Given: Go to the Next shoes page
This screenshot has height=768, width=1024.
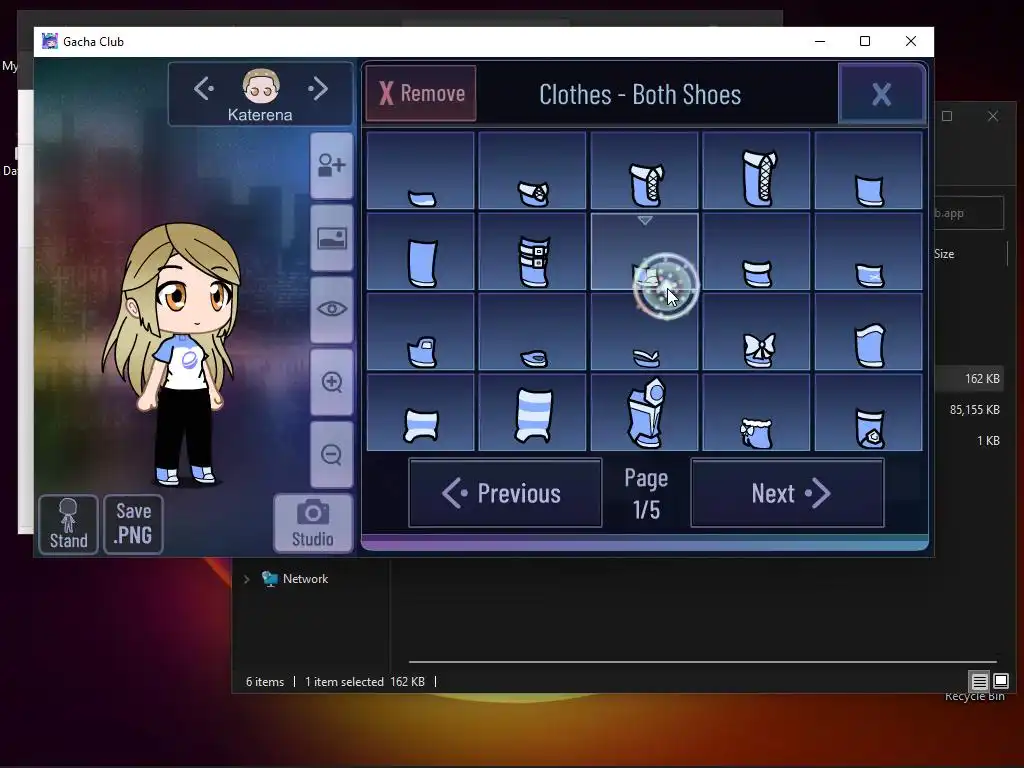Looking at the screenshot, I should [x=788, y=493].
